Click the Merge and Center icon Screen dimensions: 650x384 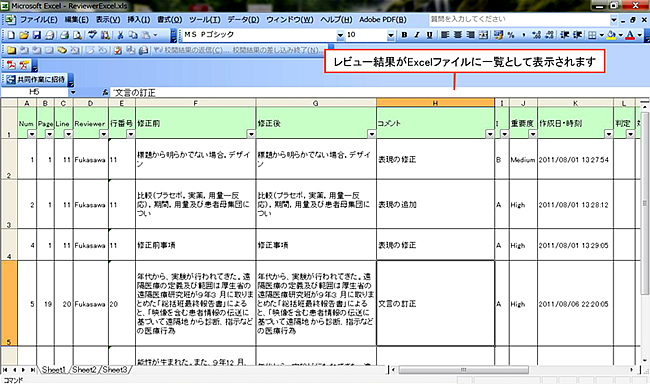(483, 35)
